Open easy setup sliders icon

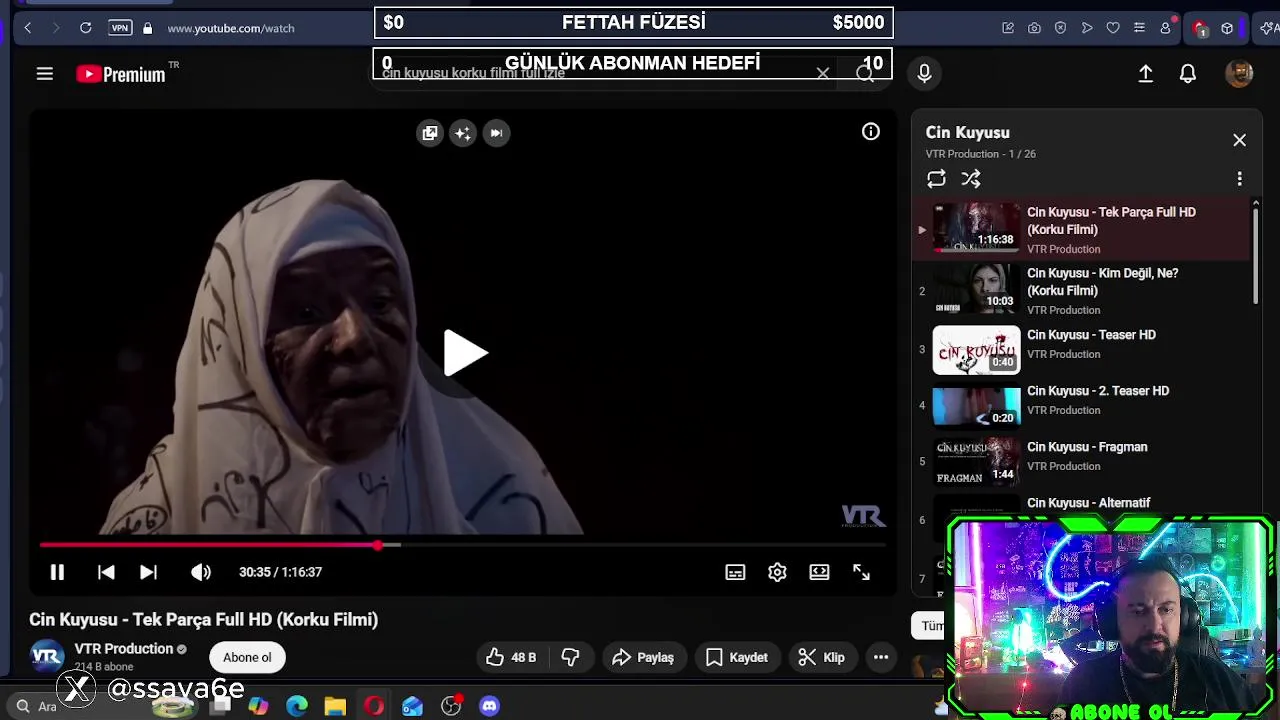point(1139,28)
